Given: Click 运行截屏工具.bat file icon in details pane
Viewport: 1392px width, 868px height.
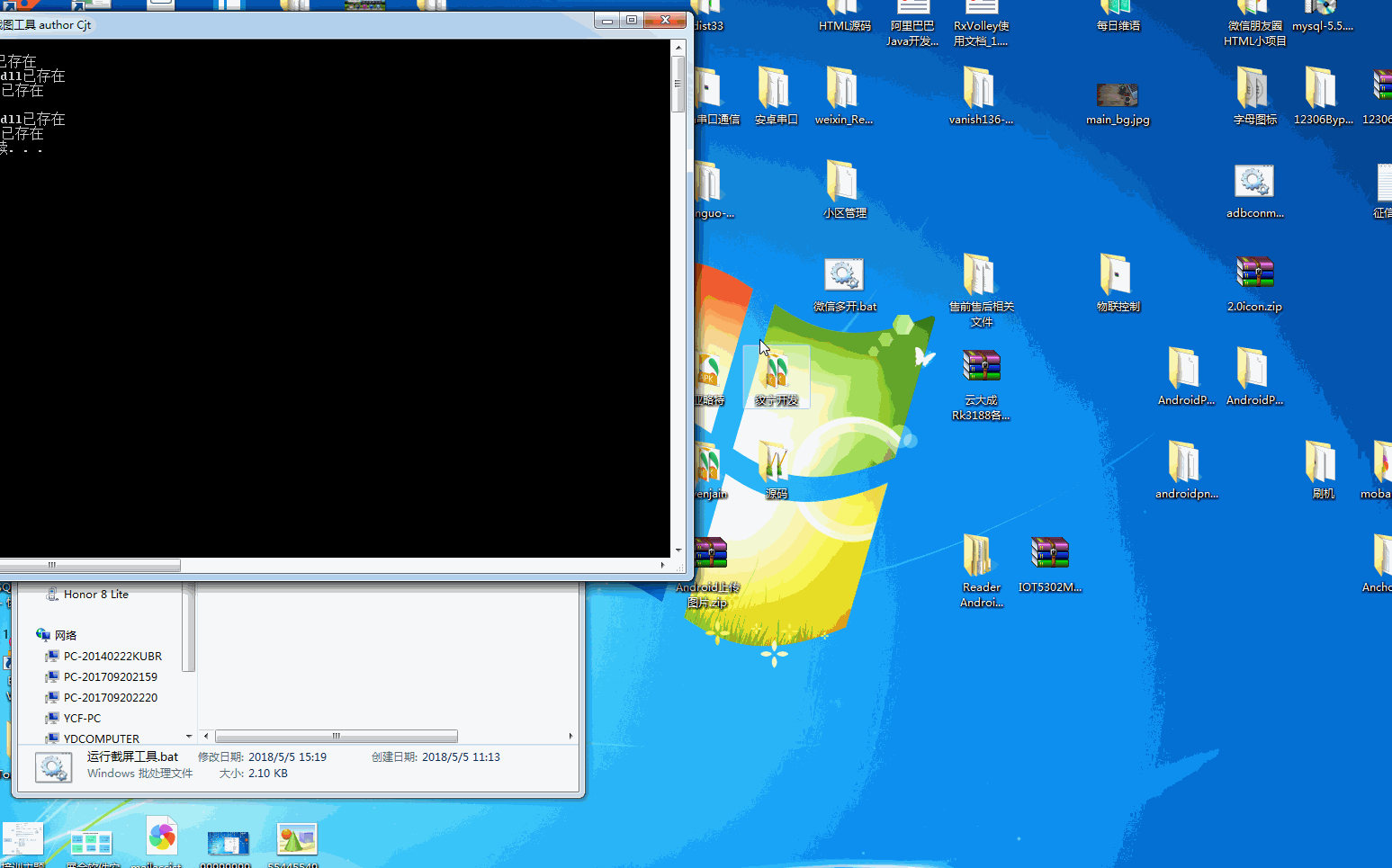Looking at the screenshot, I should 53,766.
